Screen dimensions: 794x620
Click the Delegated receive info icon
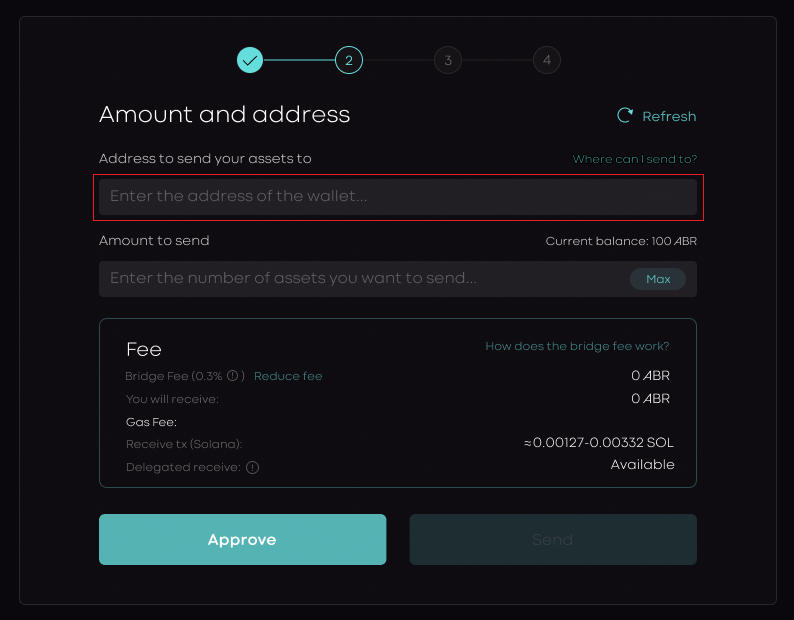253,467
